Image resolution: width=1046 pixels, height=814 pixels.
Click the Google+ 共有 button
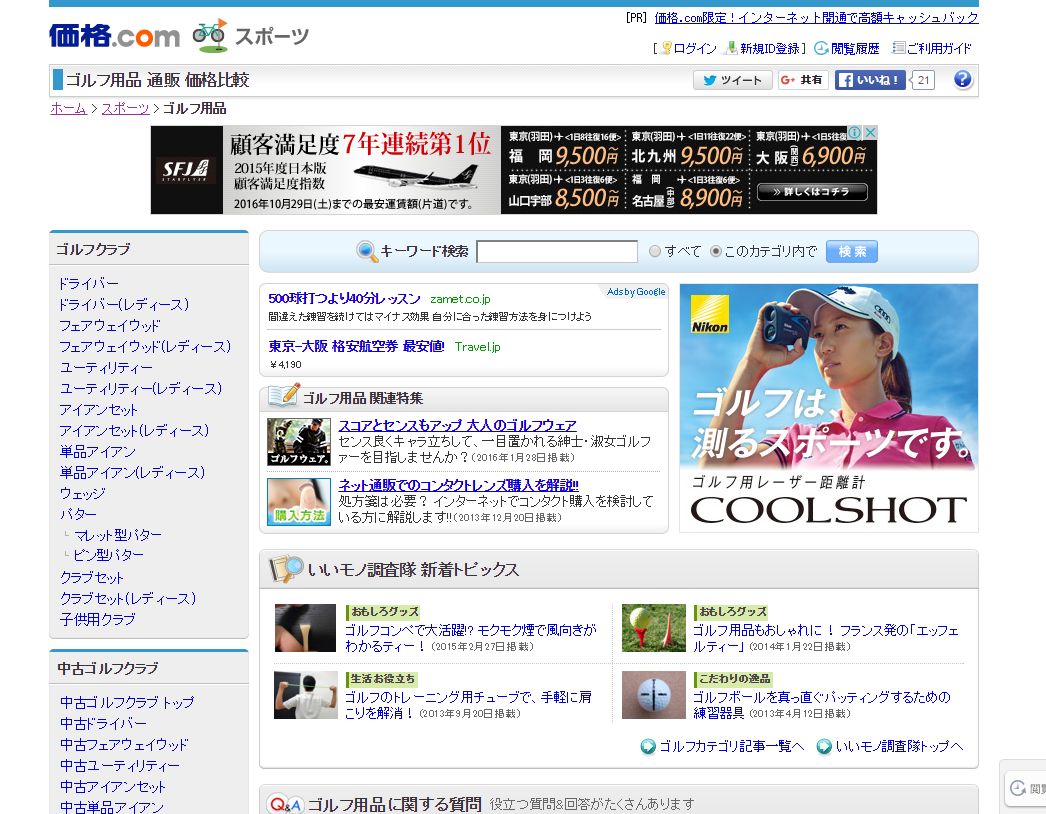[803, 80]
